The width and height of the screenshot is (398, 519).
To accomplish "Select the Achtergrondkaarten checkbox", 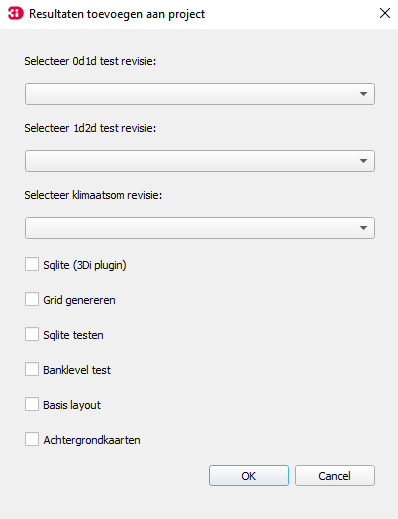I will (32, 439).
